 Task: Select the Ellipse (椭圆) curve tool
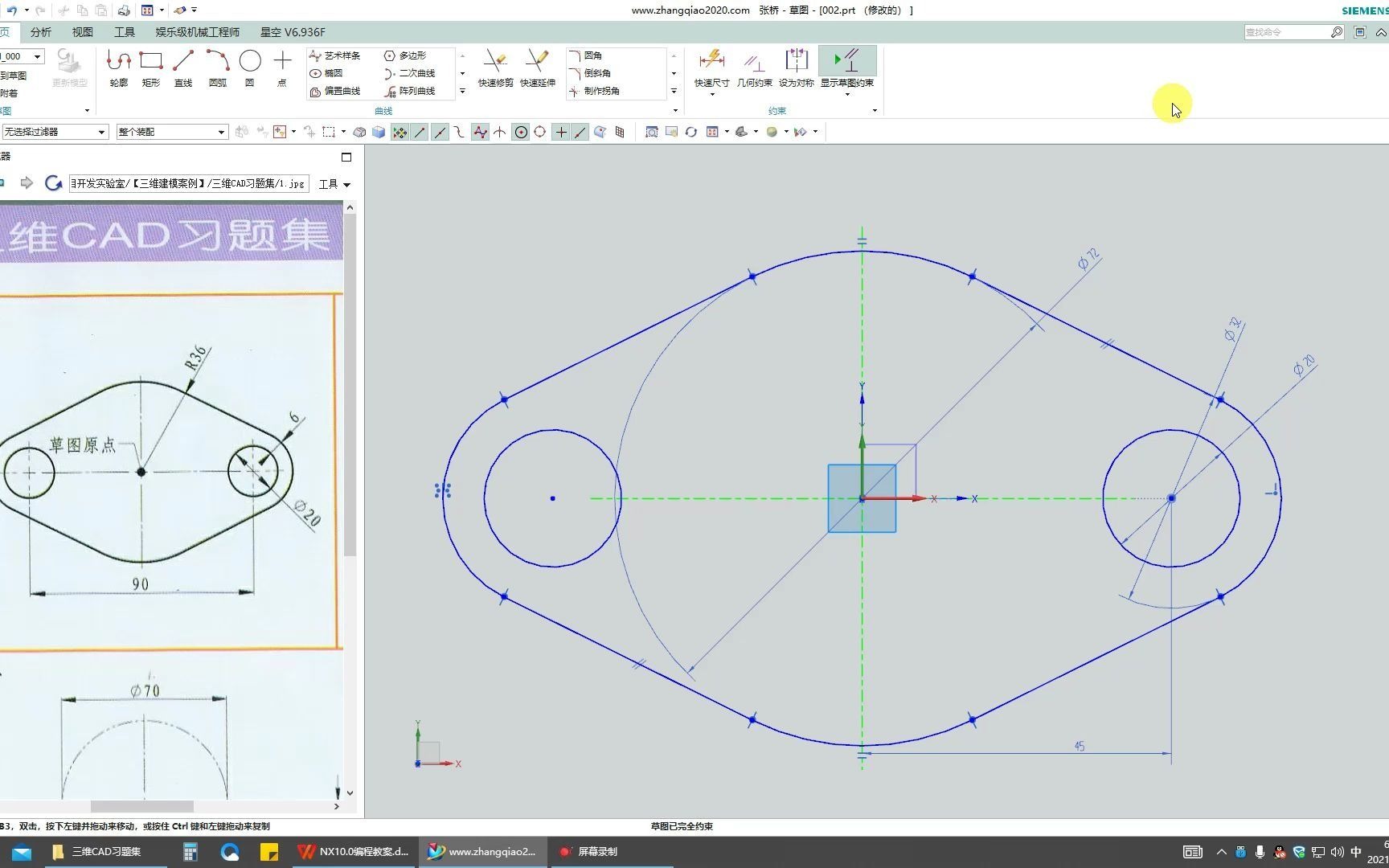coord(334,72)
